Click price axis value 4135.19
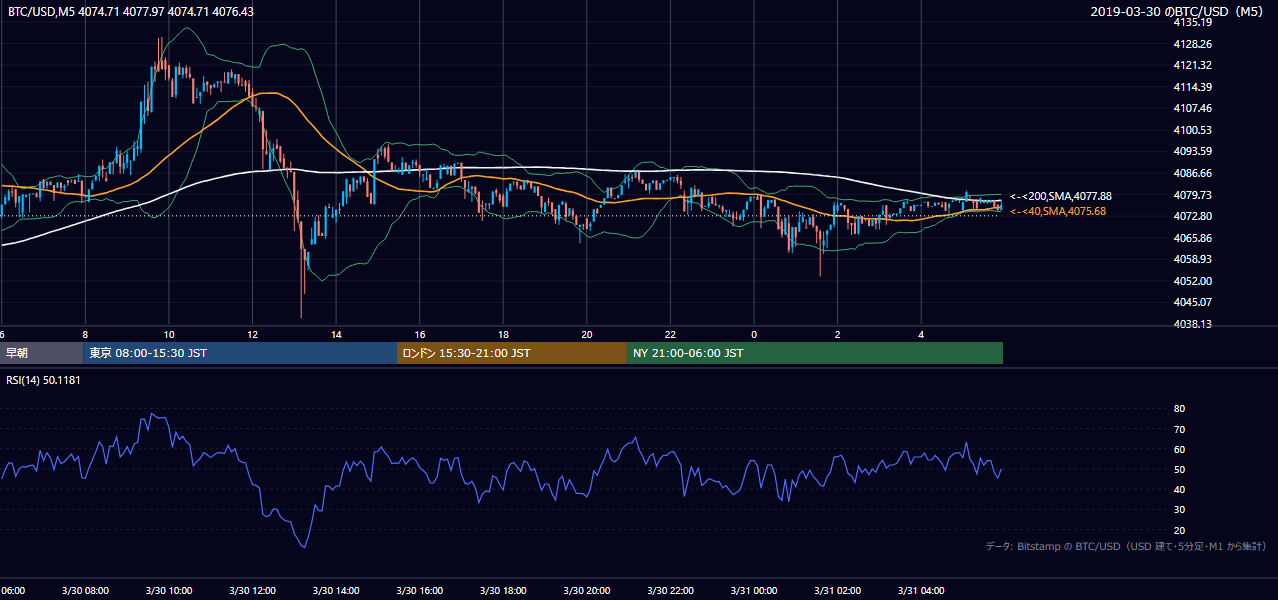The width and height of the screenshot is (1278, 600). pos(1192,22)
